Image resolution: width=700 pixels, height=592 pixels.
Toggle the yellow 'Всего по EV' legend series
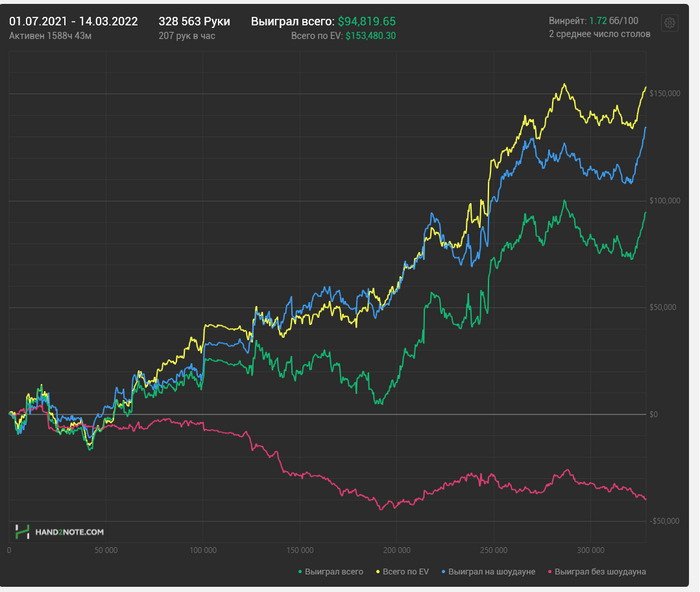402,571
